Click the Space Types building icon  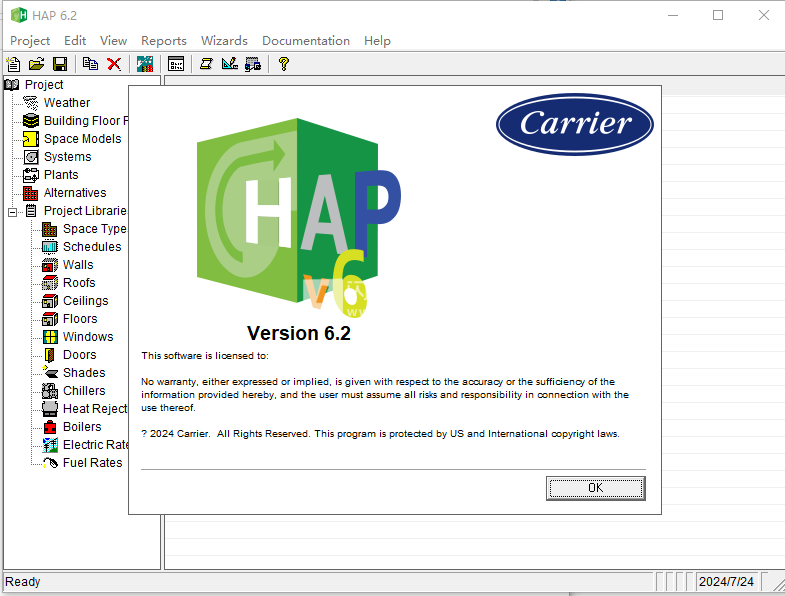click(50, 229)
